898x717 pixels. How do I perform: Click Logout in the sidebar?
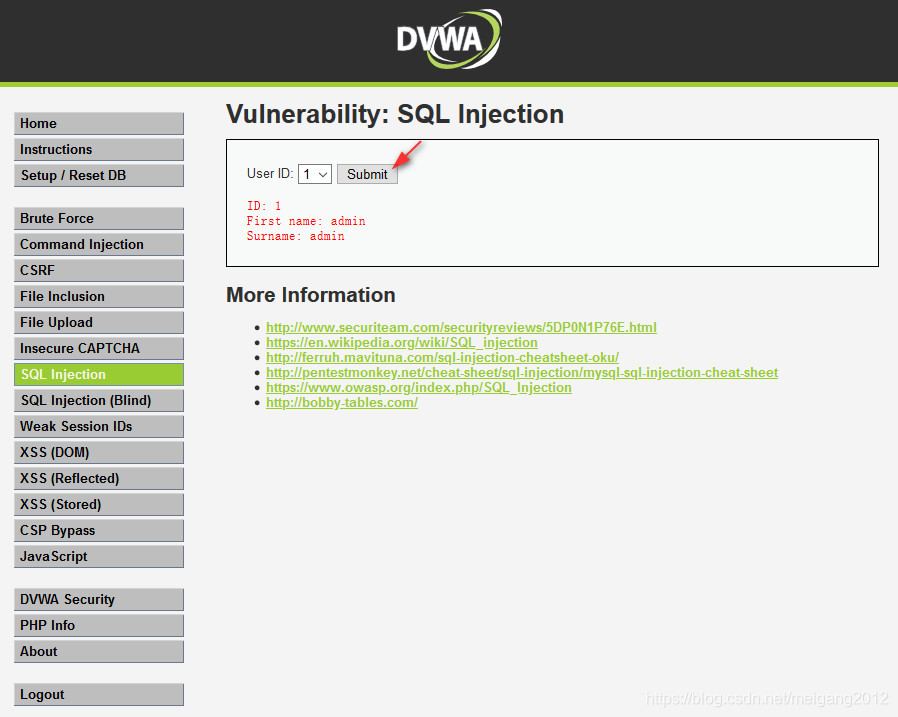(x=99, y=695)
